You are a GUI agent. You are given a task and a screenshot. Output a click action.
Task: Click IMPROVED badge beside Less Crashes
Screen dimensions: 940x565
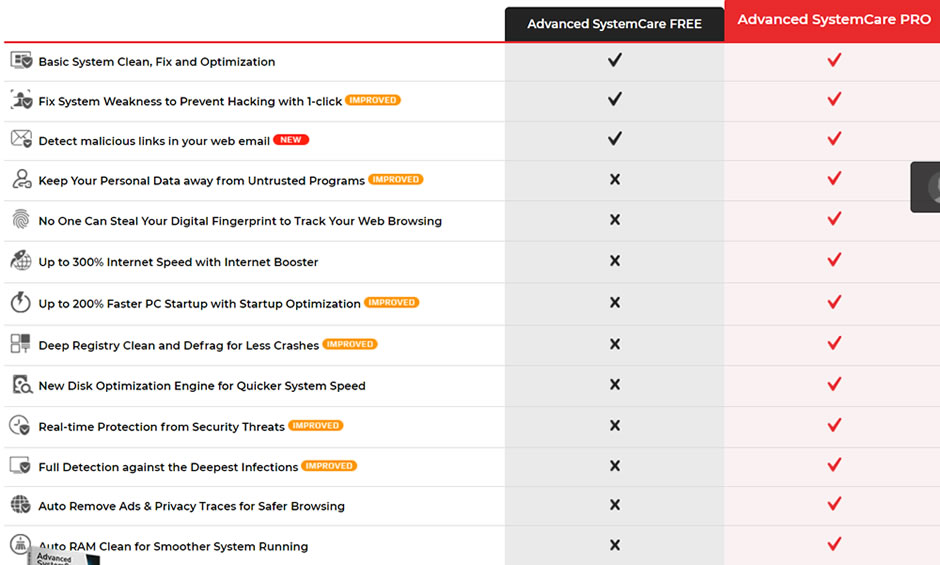click(350, 344)
